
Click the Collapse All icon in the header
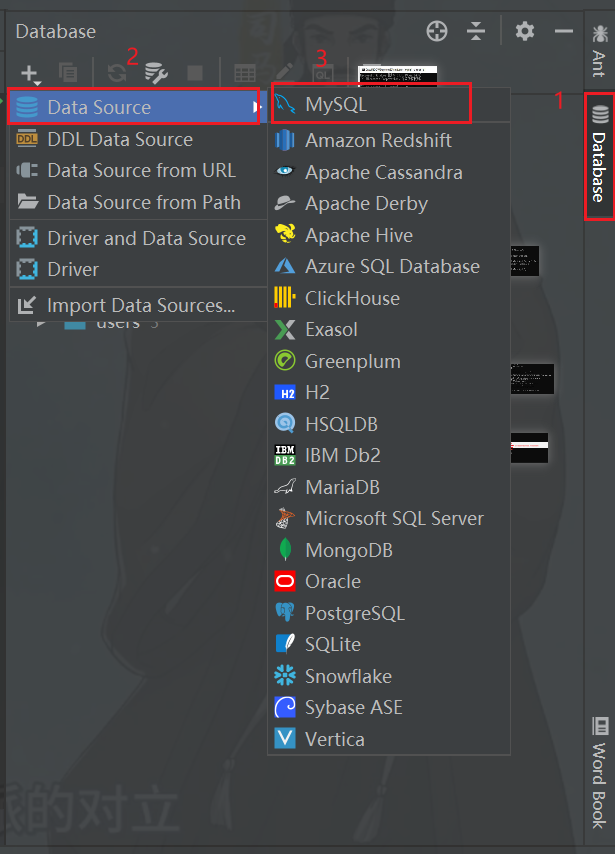(x=476, y=31)
